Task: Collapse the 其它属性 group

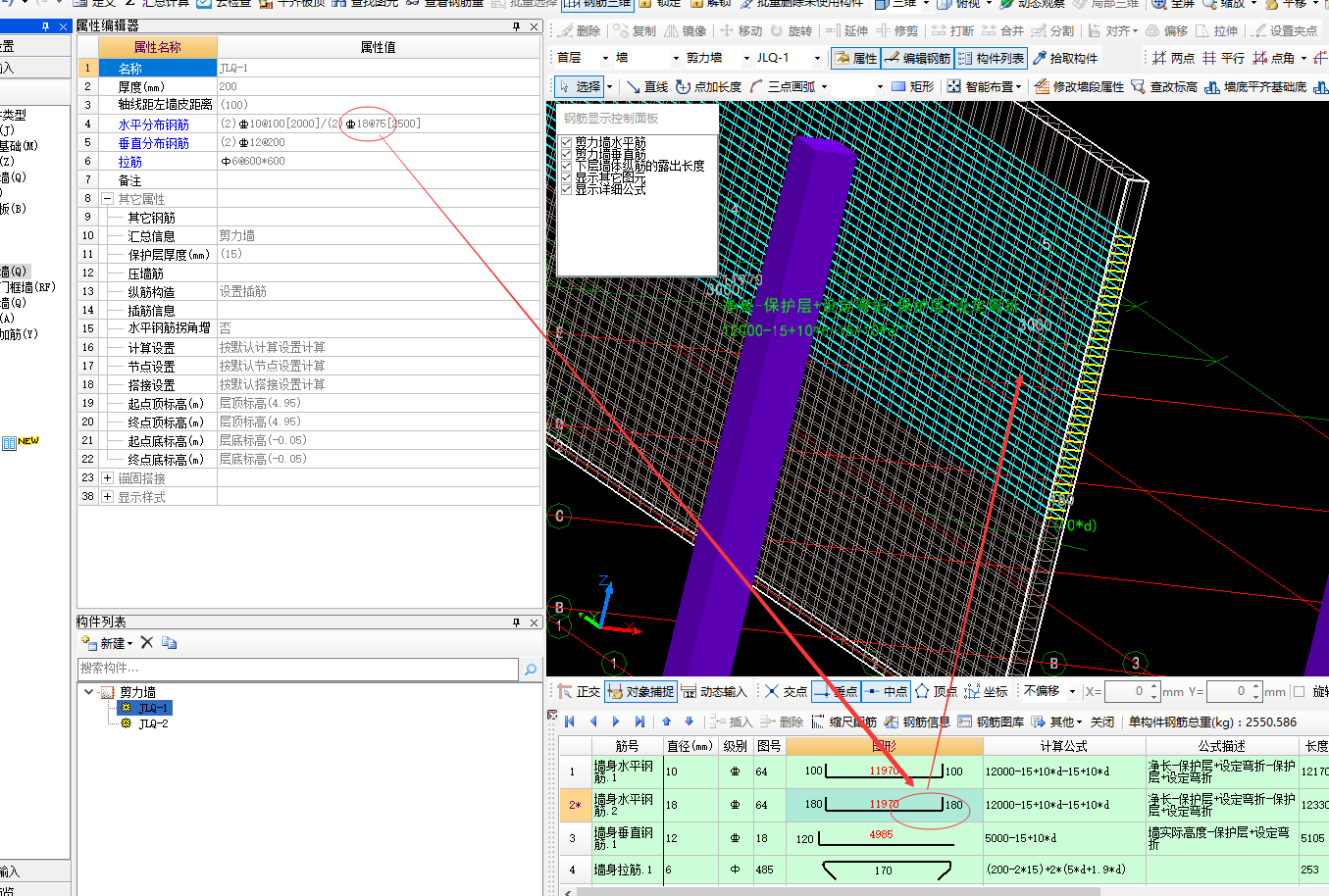Action: click(x=108, y=199)
